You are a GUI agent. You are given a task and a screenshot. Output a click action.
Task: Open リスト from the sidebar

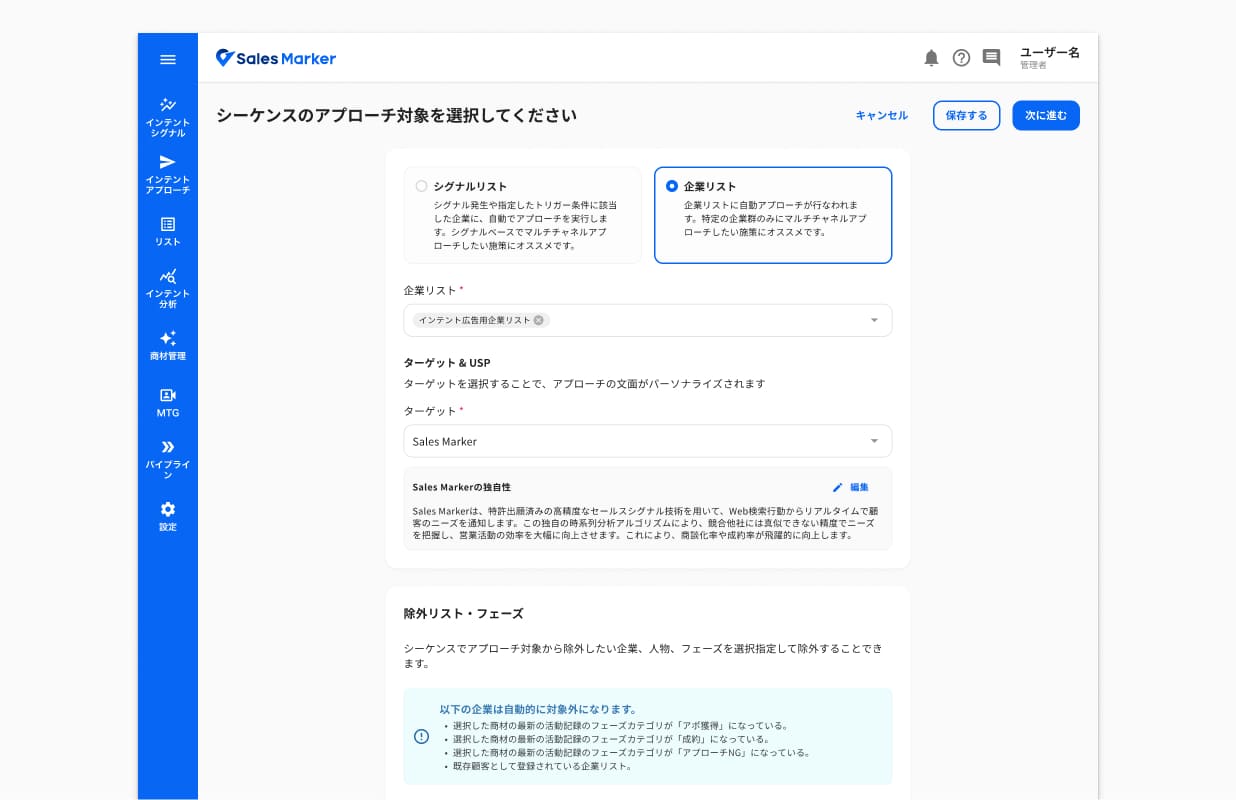coord(168,232)
